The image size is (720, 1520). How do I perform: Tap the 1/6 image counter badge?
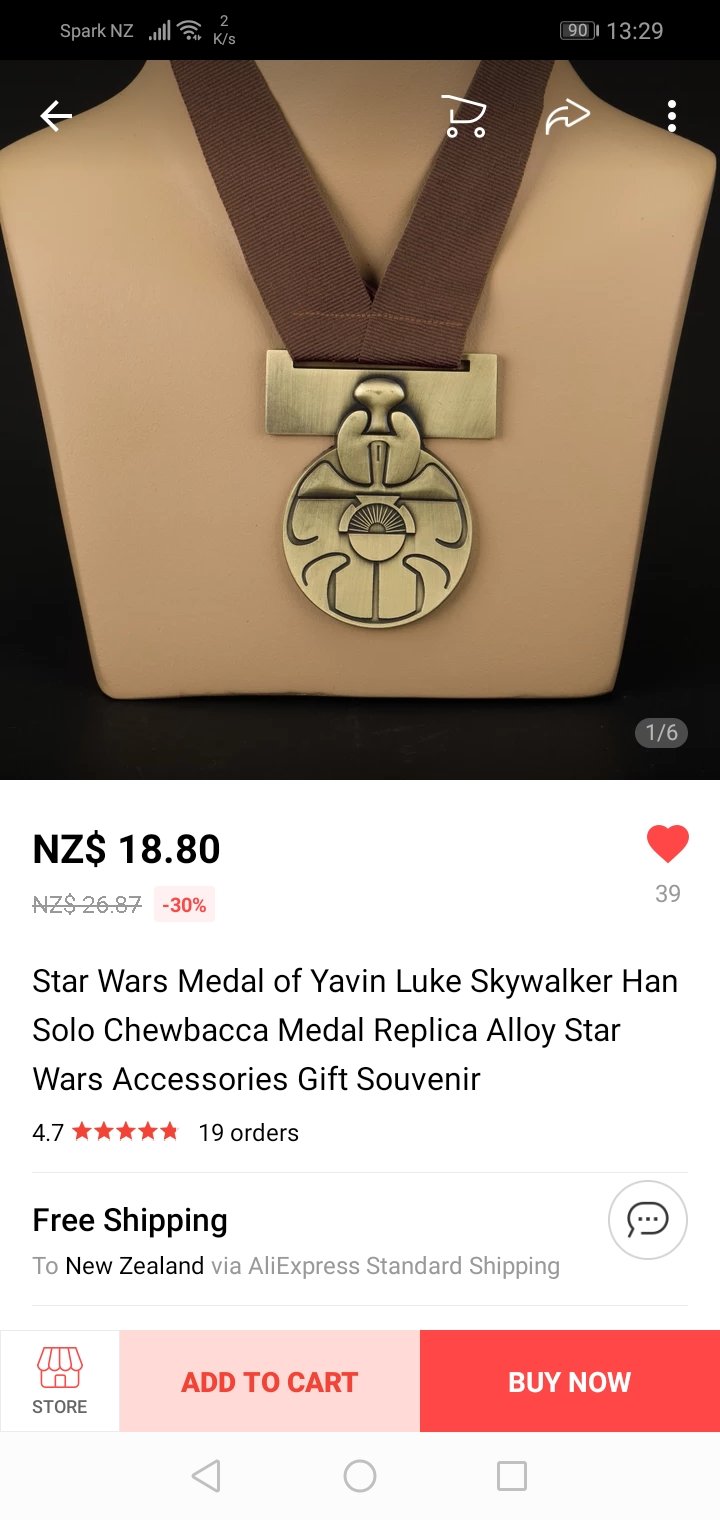[662, 733]
